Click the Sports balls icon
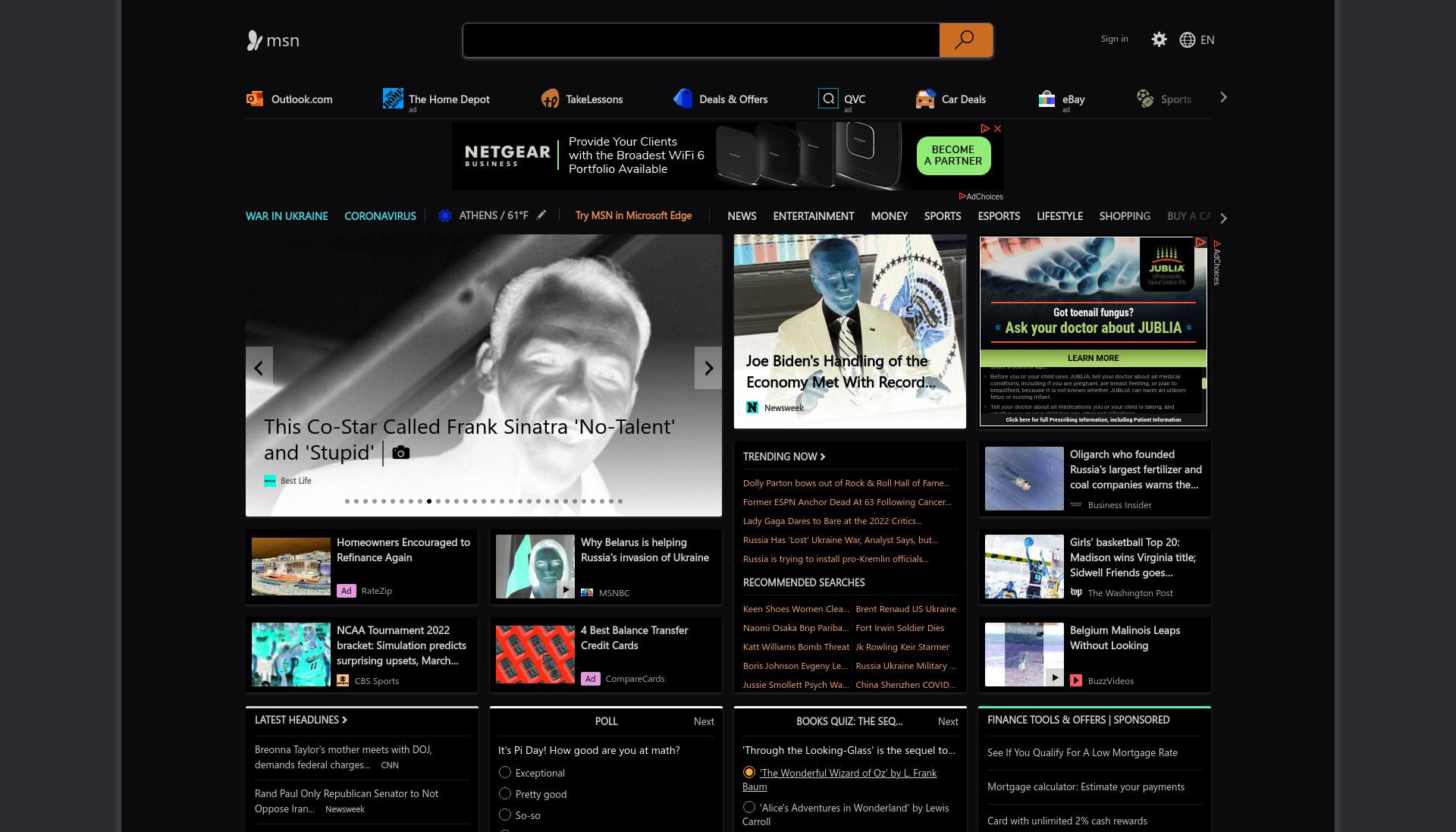Screen dimensions: 1456x832 tap(1145, 99)
